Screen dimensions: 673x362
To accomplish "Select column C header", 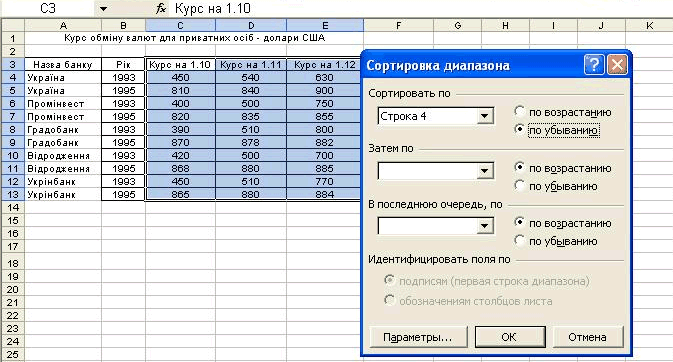I will coord(180,25).
